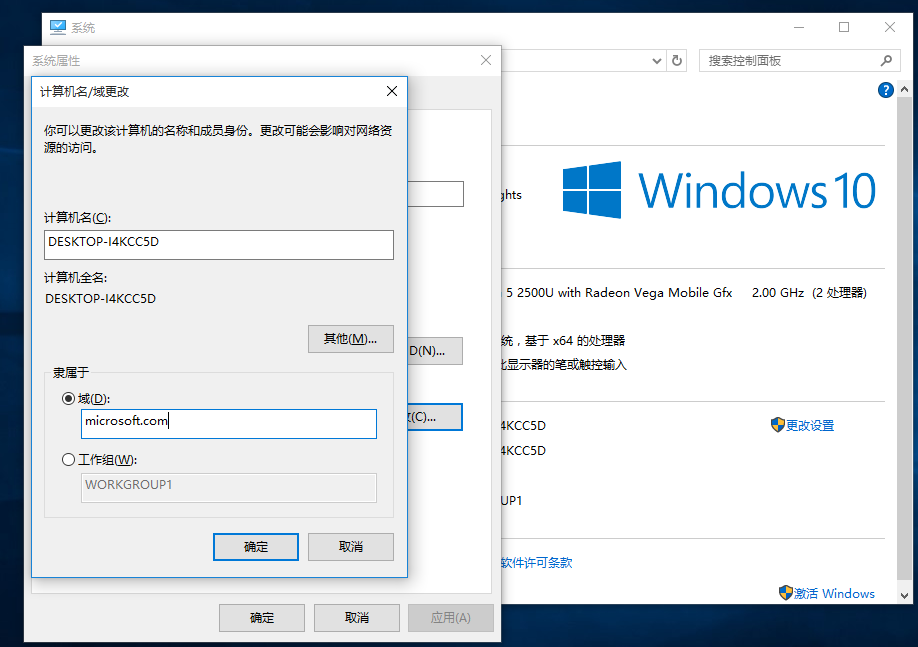The width and height of the screenshot is (918, 647).
Task: Close the 计算机名/域更改 dialog
Action: 392,91
